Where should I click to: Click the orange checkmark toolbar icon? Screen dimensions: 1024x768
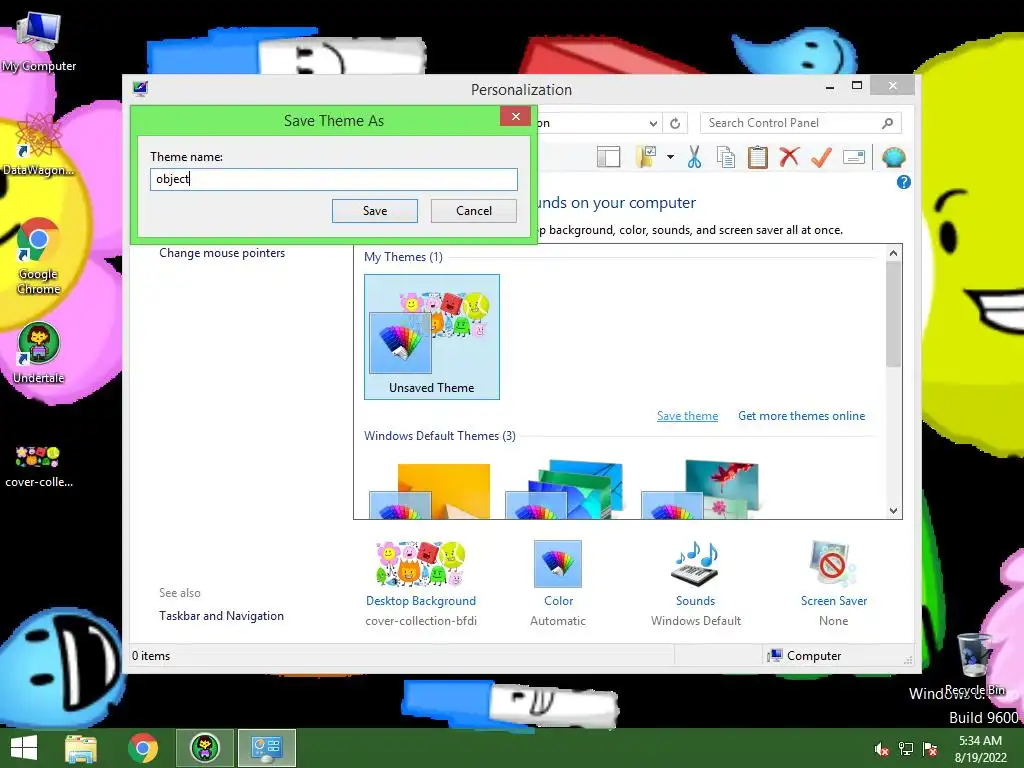click(x=821, y=157)
